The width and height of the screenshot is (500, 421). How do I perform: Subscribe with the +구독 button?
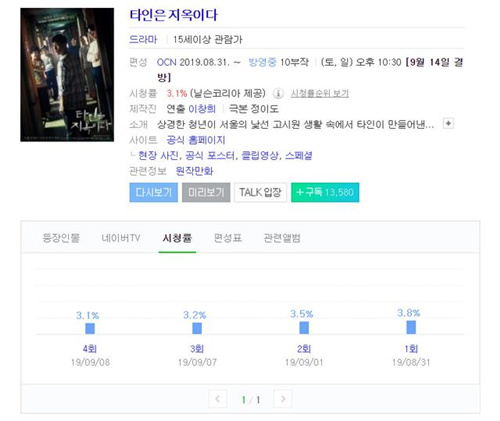coord(325,192)
